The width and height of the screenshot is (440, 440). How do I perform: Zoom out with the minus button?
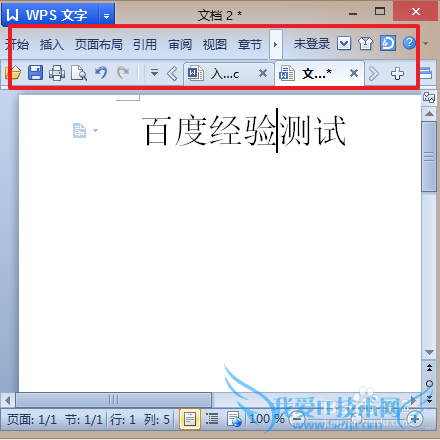click(297, 419)
